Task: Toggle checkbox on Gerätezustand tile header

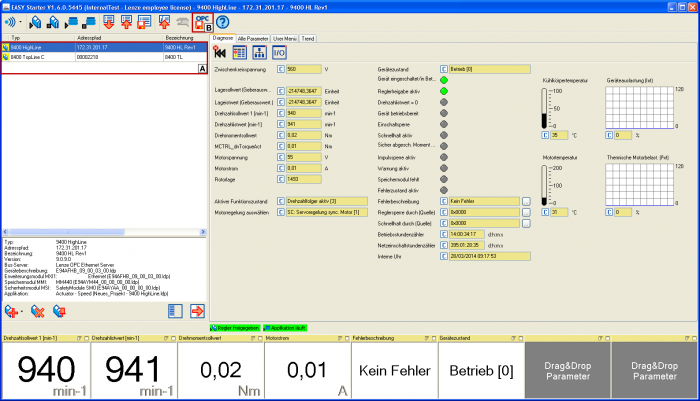Action: click(x=521, y=338)
